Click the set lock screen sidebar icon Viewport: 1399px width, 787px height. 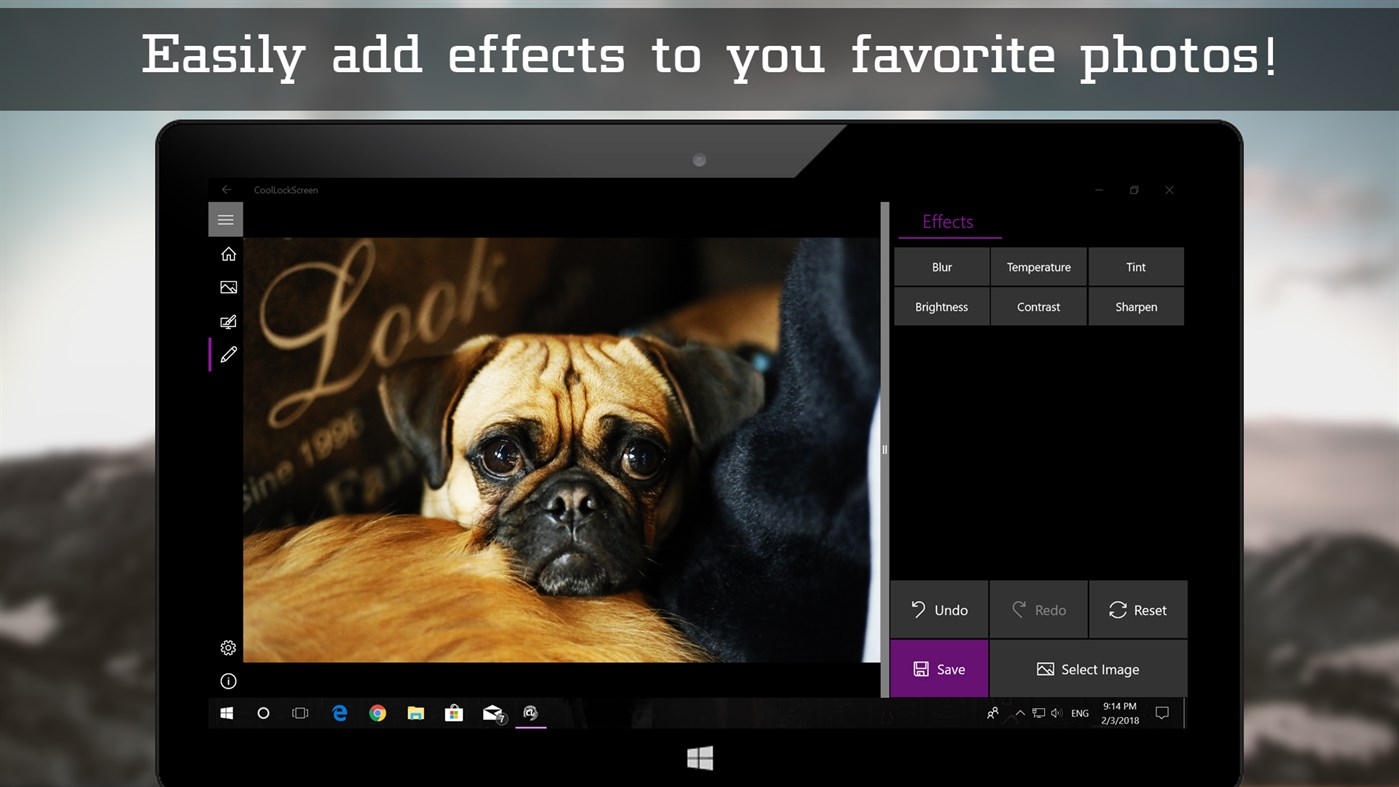(227, 321)
